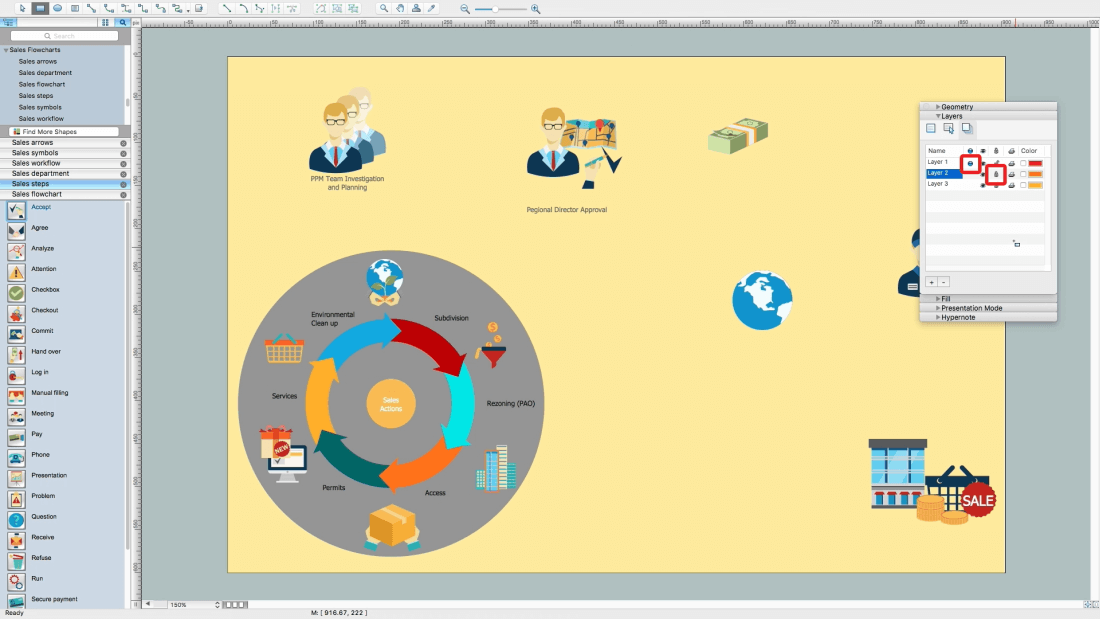1100x619 pixels.
Task: Switch to the third Layers panel tab
Action: point(967,128)
